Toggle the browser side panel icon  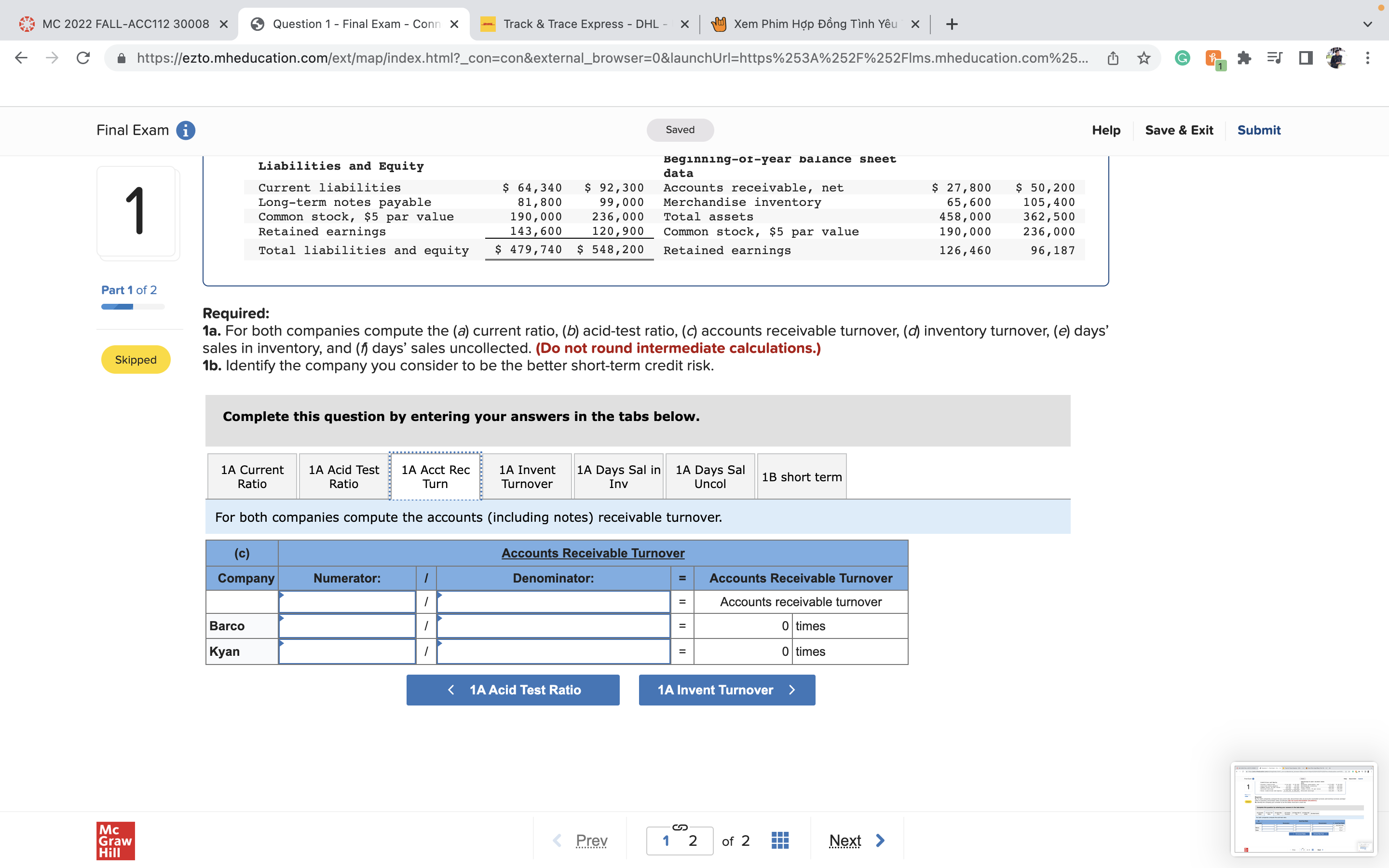(1305, 58)
